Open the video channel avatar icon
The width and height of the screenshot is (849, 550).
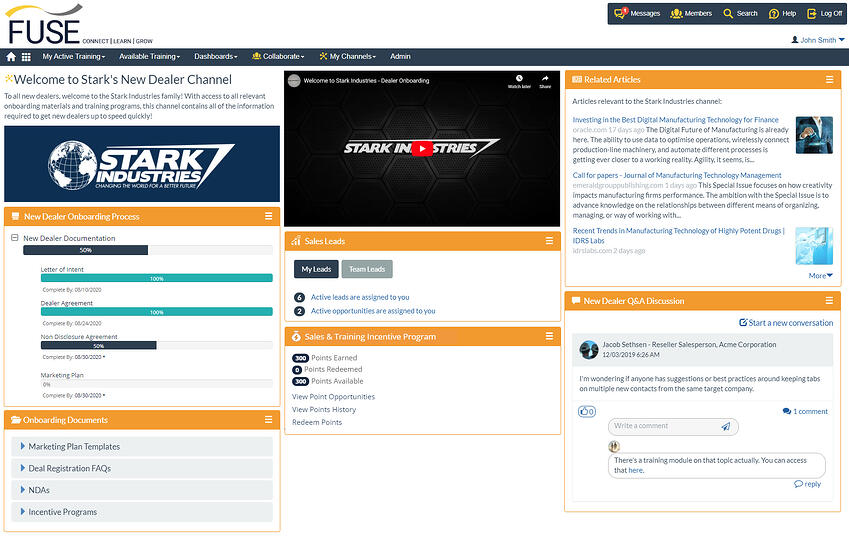(x=294, y=81)
